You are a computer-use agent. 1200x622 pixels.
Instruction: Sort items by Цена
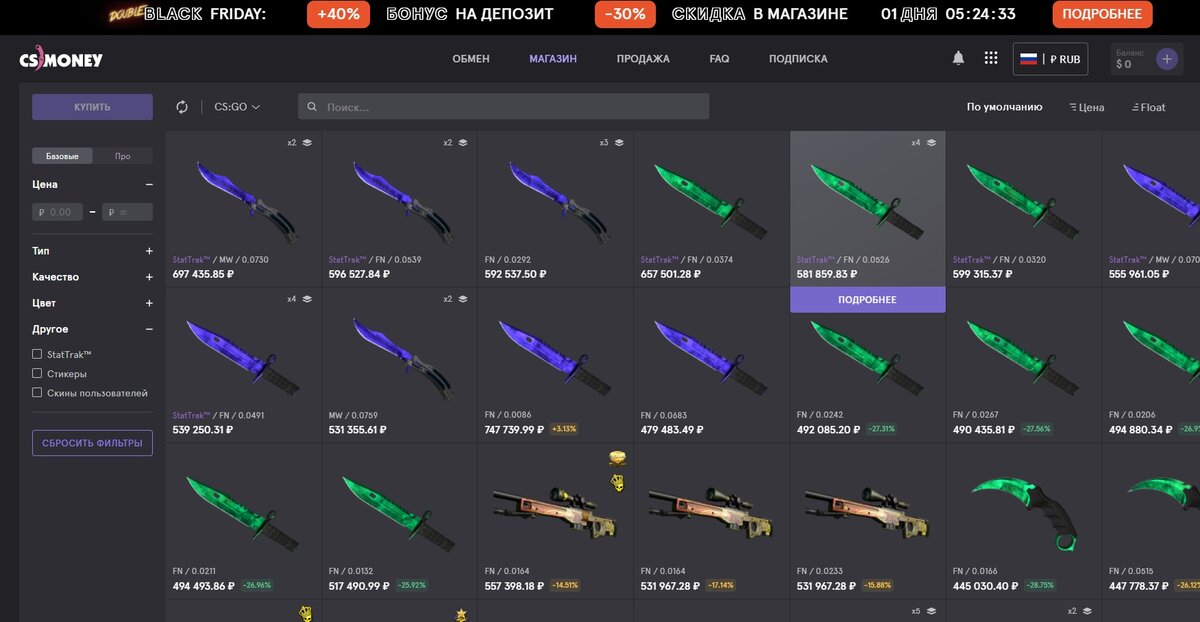[x=1086, y=107]
